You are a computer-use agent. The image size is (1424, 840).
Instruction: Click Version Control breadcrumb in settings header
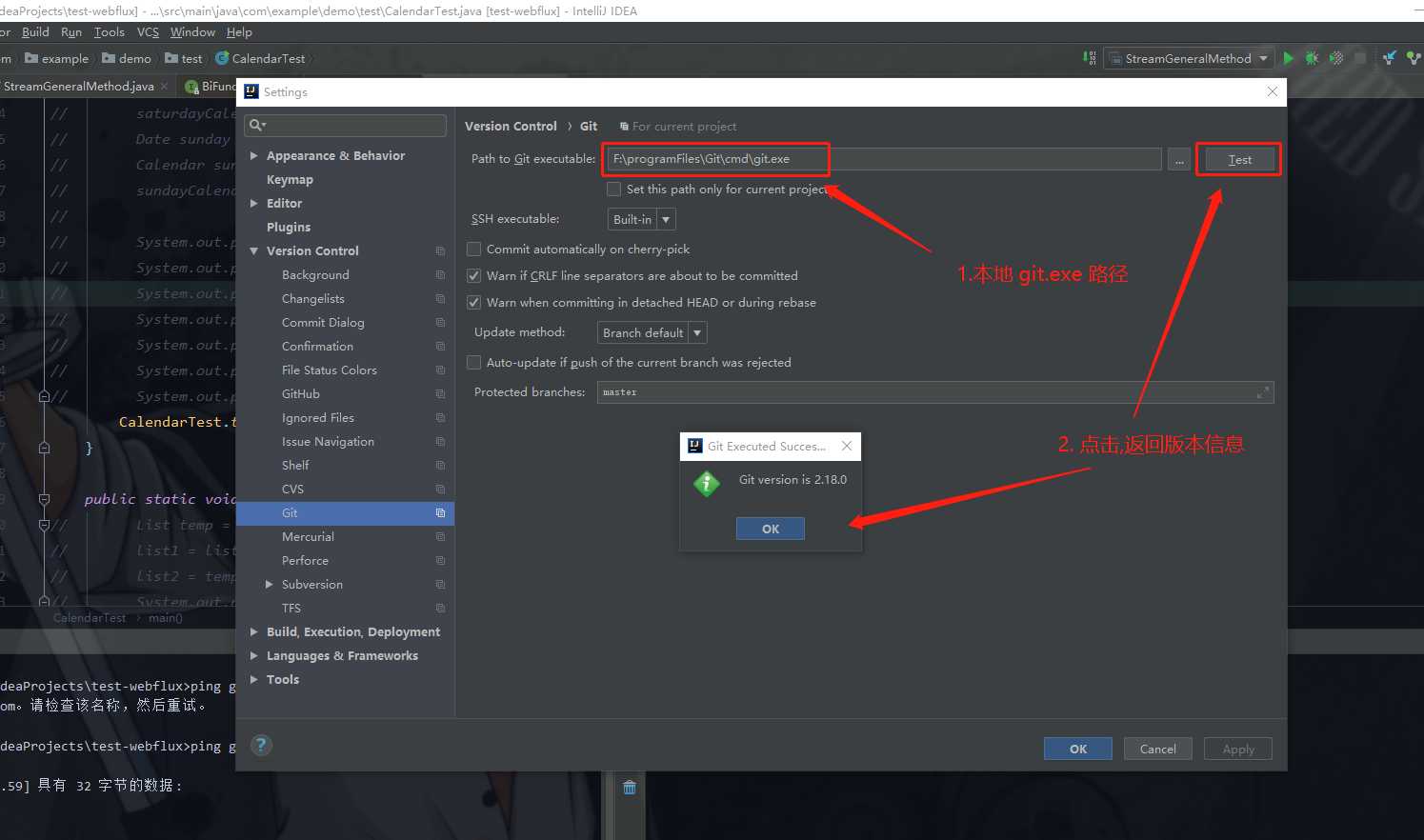511,126
